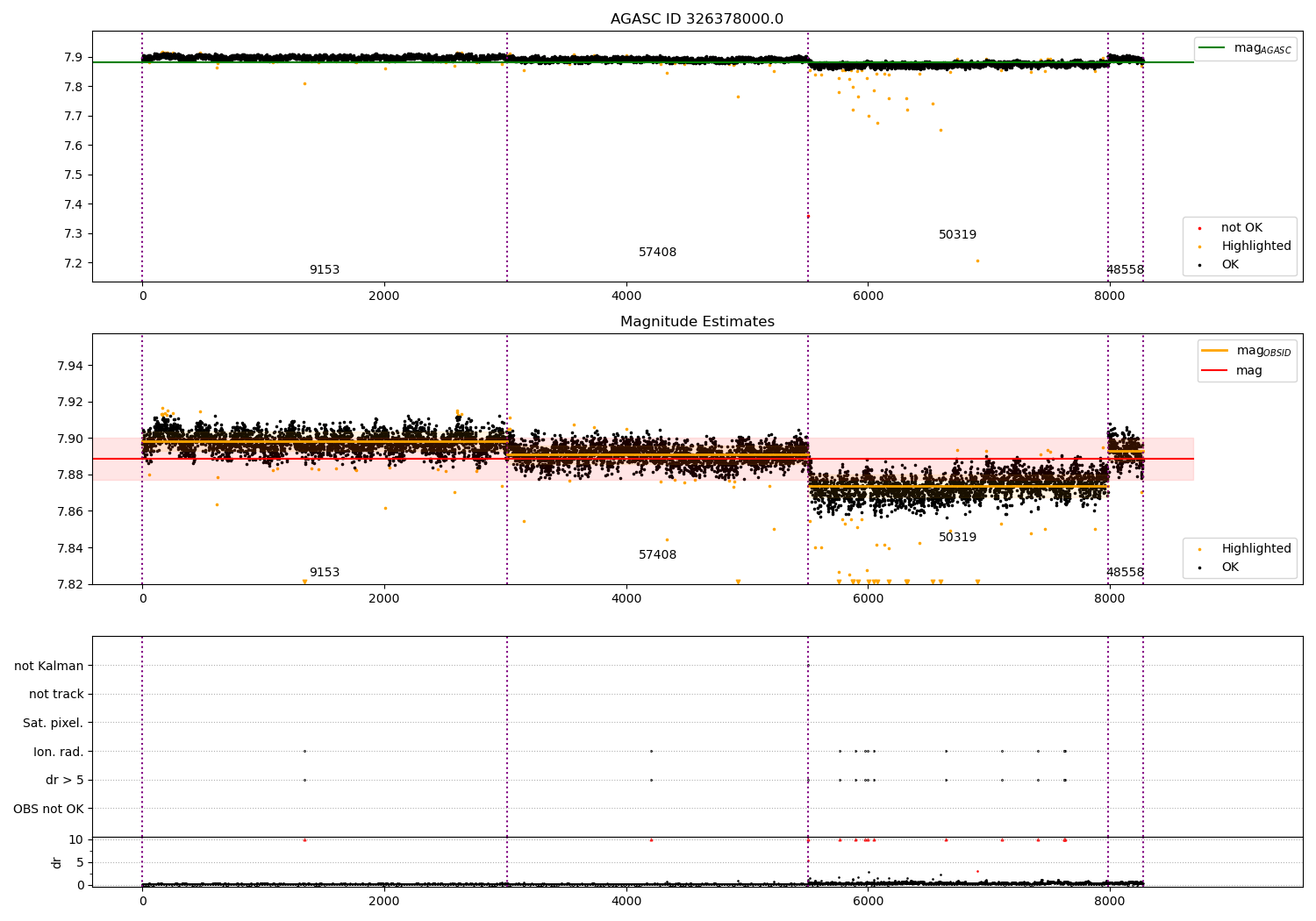Click the 'Sat. pixel.' row label
The width and height of the screenshot is (1316, 921).
[x=54, y=723]
